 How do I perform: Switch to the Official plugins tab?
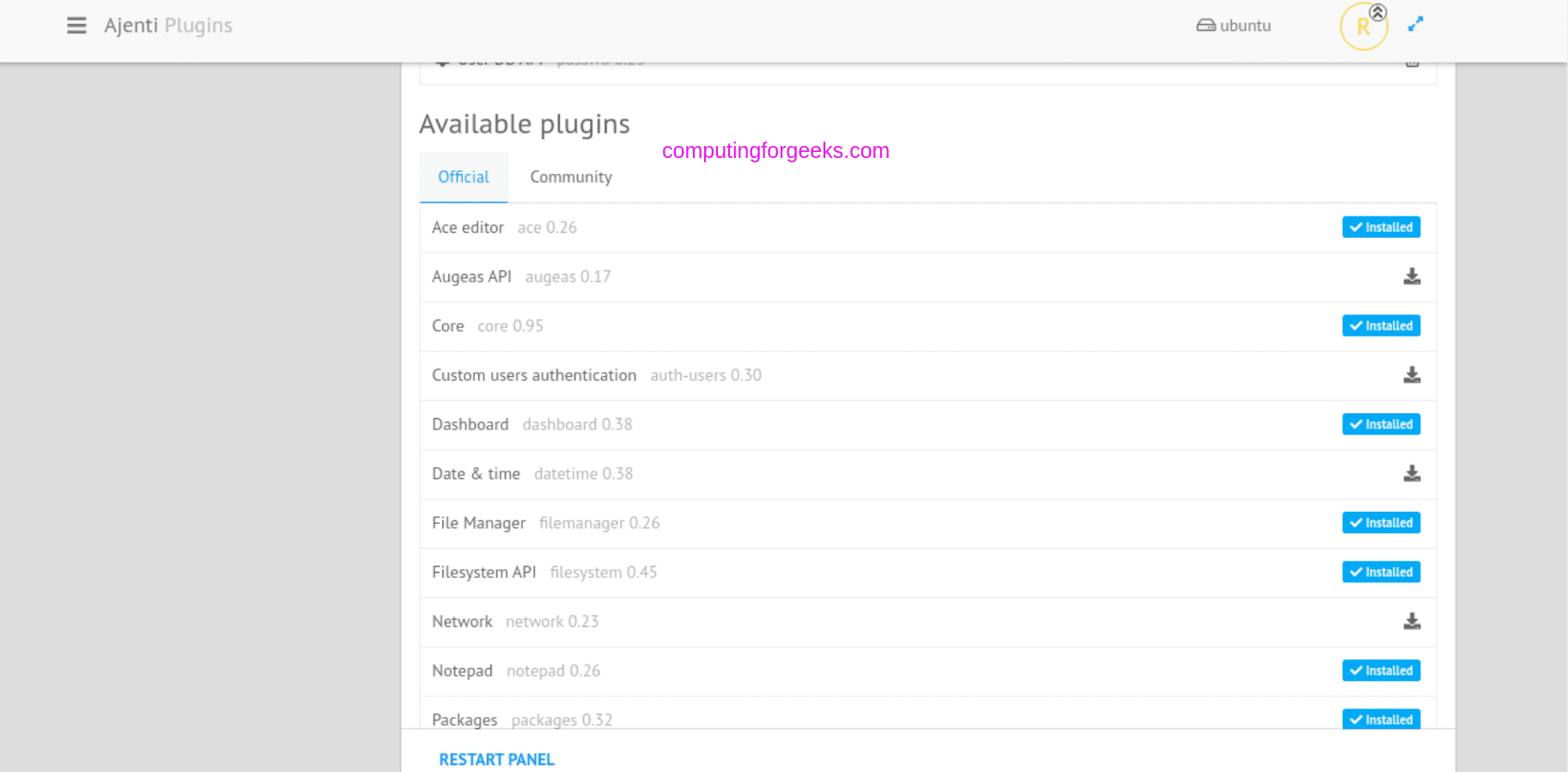[x=464, y=177]
